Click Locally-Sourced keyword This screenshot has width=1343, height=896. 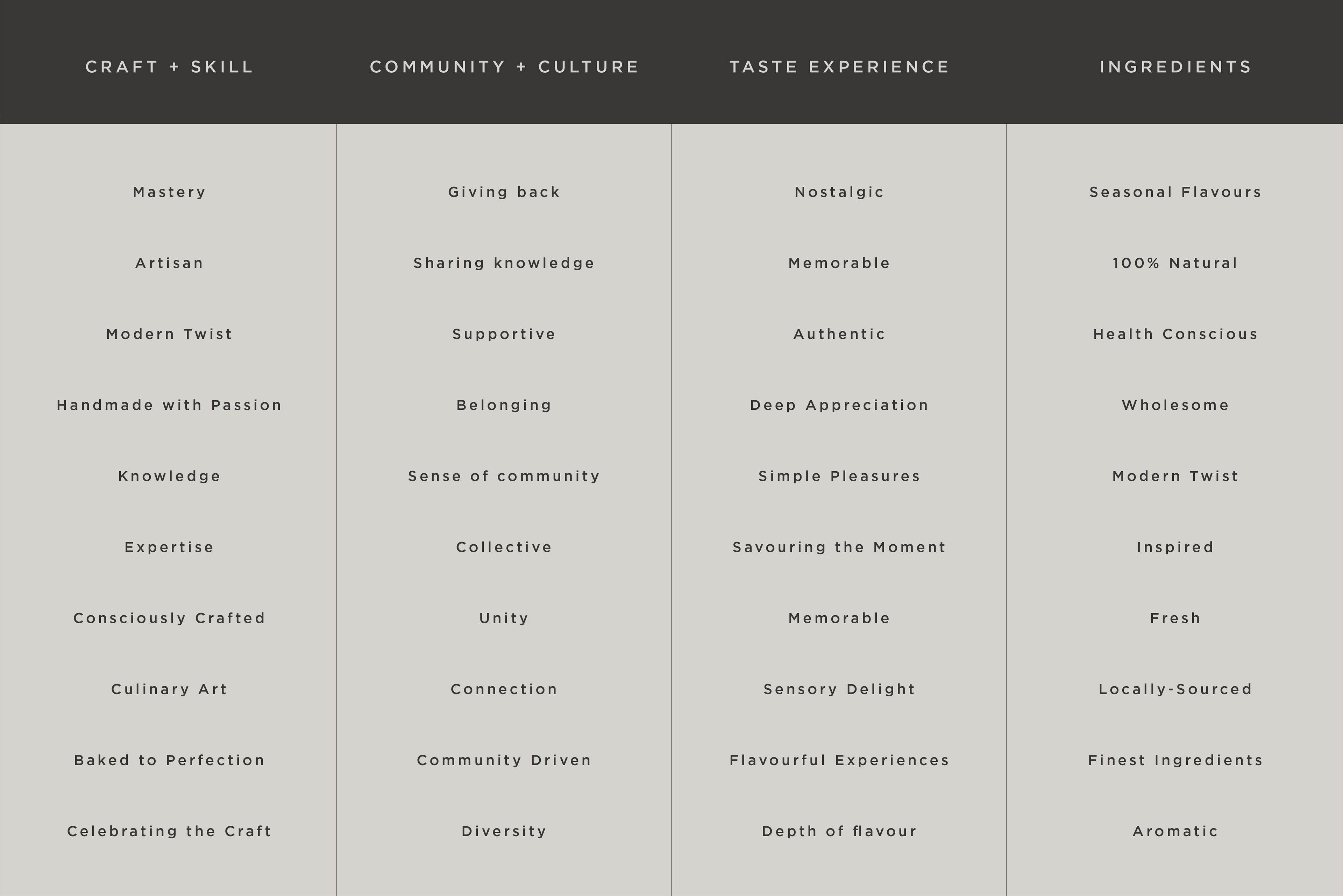pyautogui.click(x=1175, y=689)
